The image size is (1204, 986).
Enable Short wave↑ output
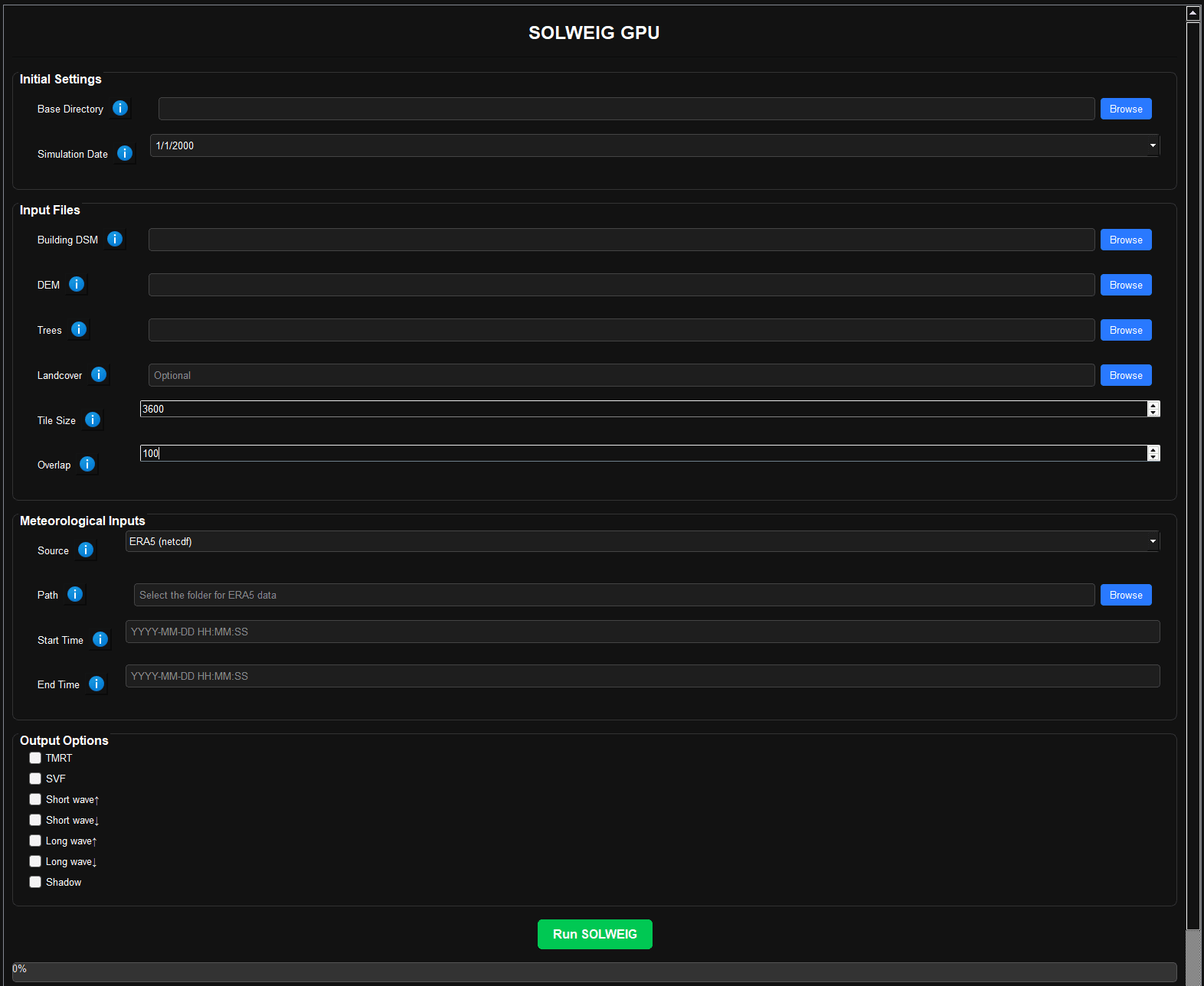click(35, 799)
